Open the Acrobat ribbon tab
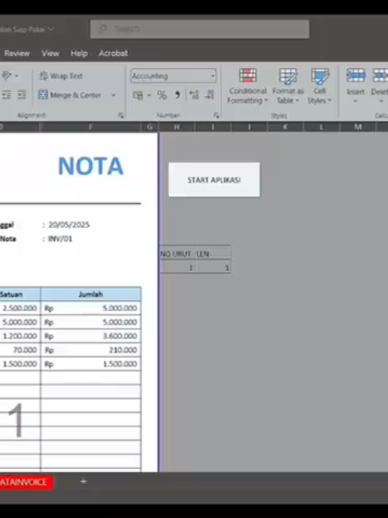Viewport: 388px width, 518px height. 113,53
